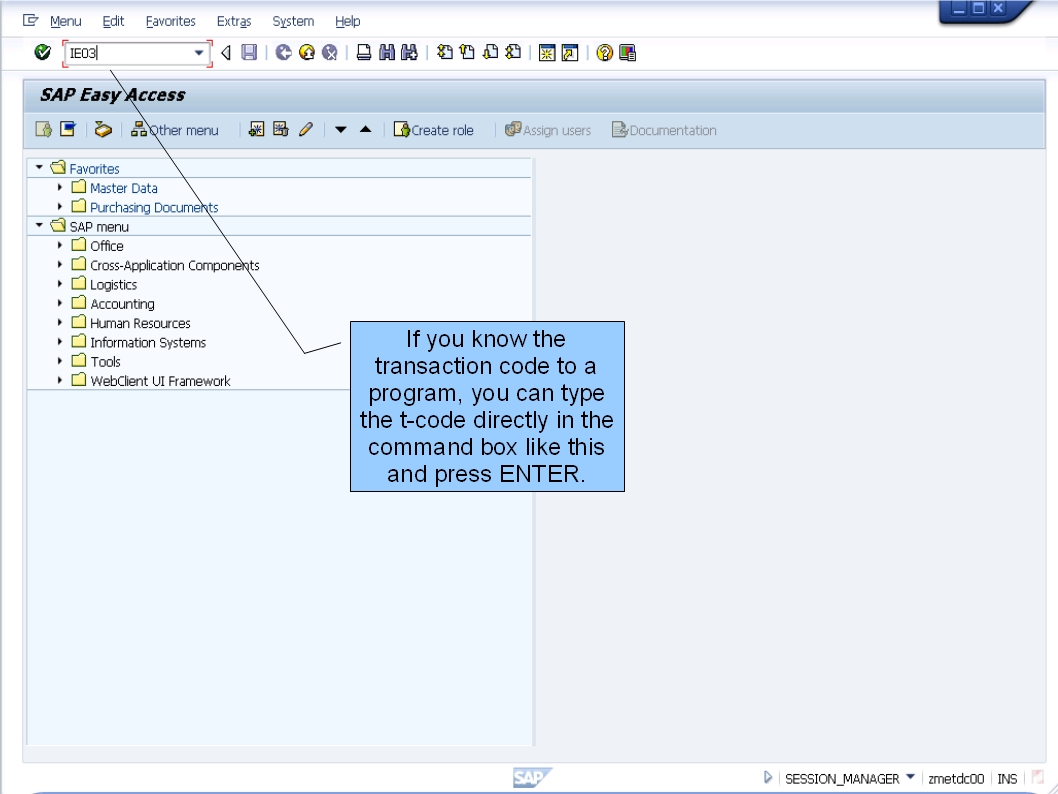Screen dimensions: 1058x794
Task: Generate a shortcut icon
Action: pos(570,53)
